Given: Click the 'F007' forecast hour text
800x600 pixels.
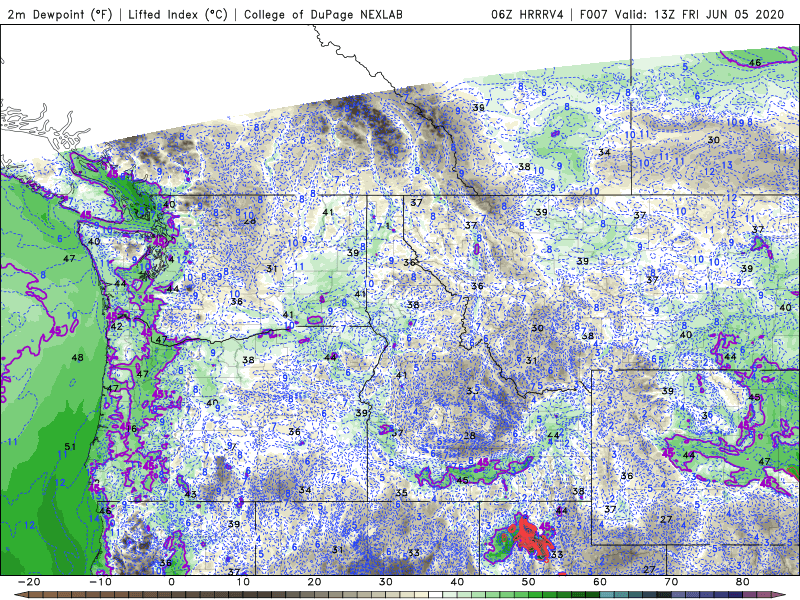Looking at the screenshot, I should pos(593,14).
